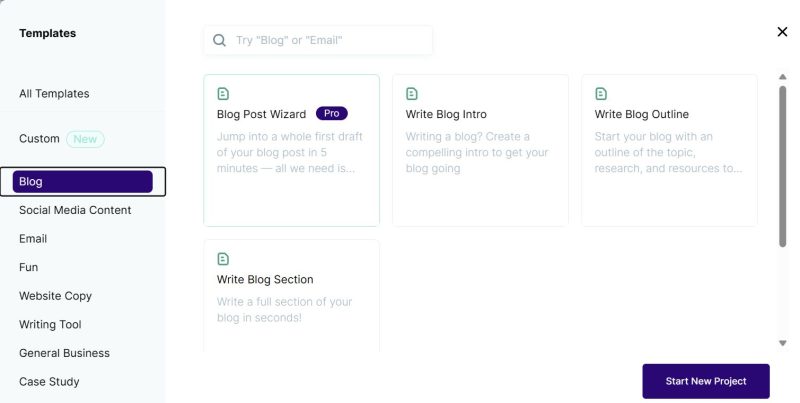This screenshot has height=403, width=800.
Task: Click the New badge next to Custom
Action: 85,139
